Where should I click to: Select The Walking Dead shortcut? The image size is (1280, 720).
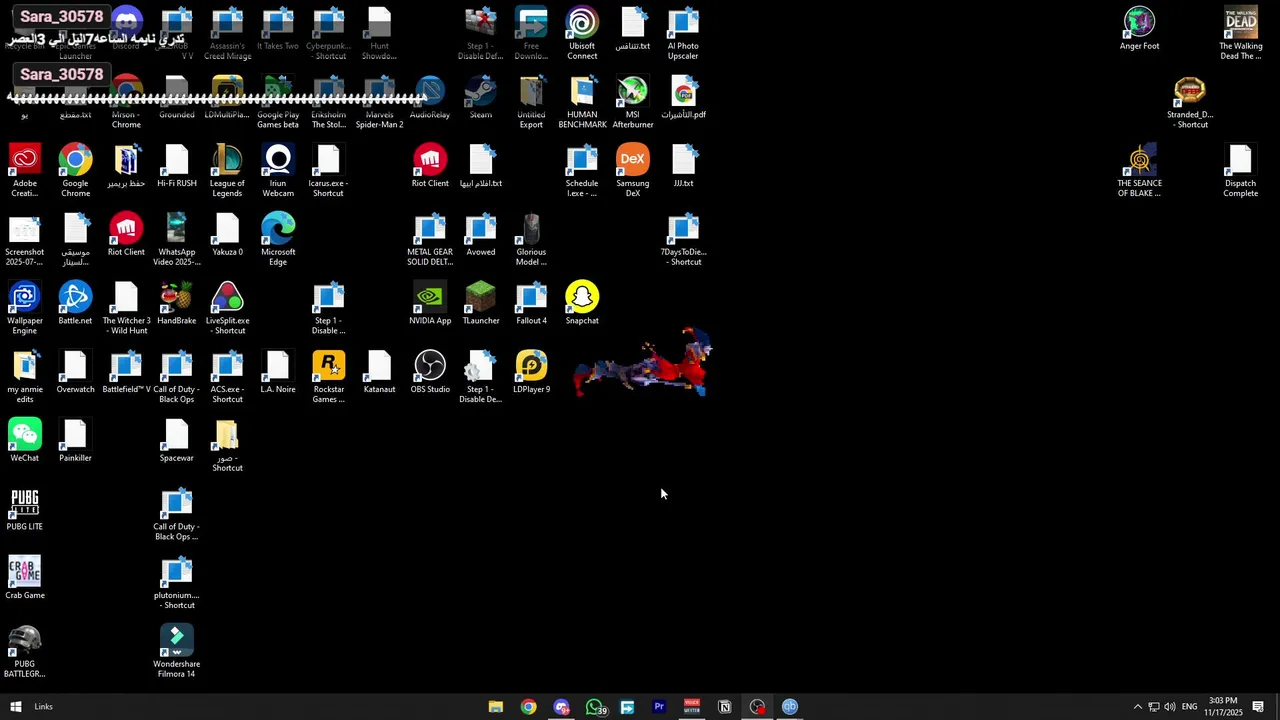coord(1240,33)
